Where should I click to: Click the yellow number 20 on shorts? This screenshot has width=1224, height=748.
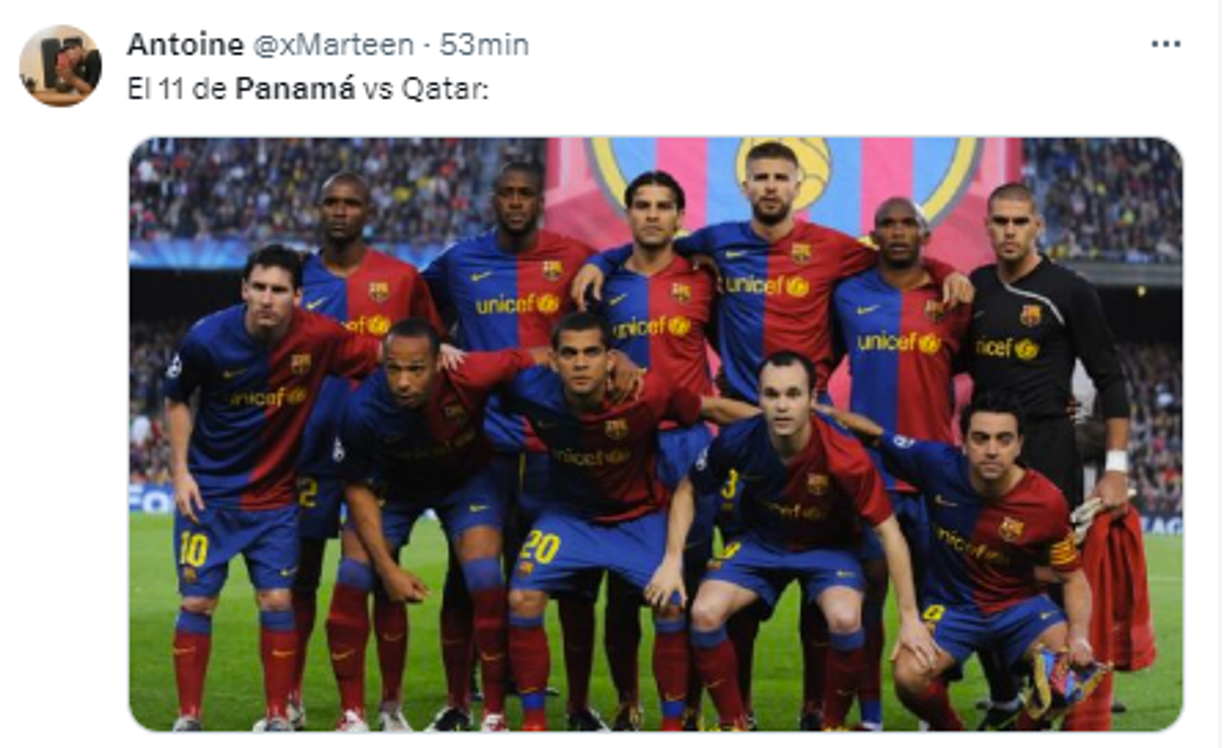(x=540, y=547)
